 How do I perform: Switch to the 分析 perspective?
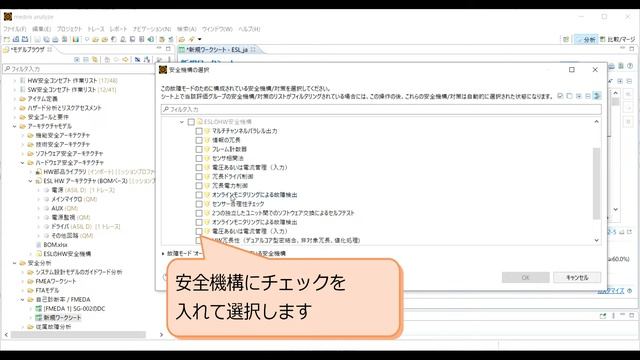click(x=586, y=39)
